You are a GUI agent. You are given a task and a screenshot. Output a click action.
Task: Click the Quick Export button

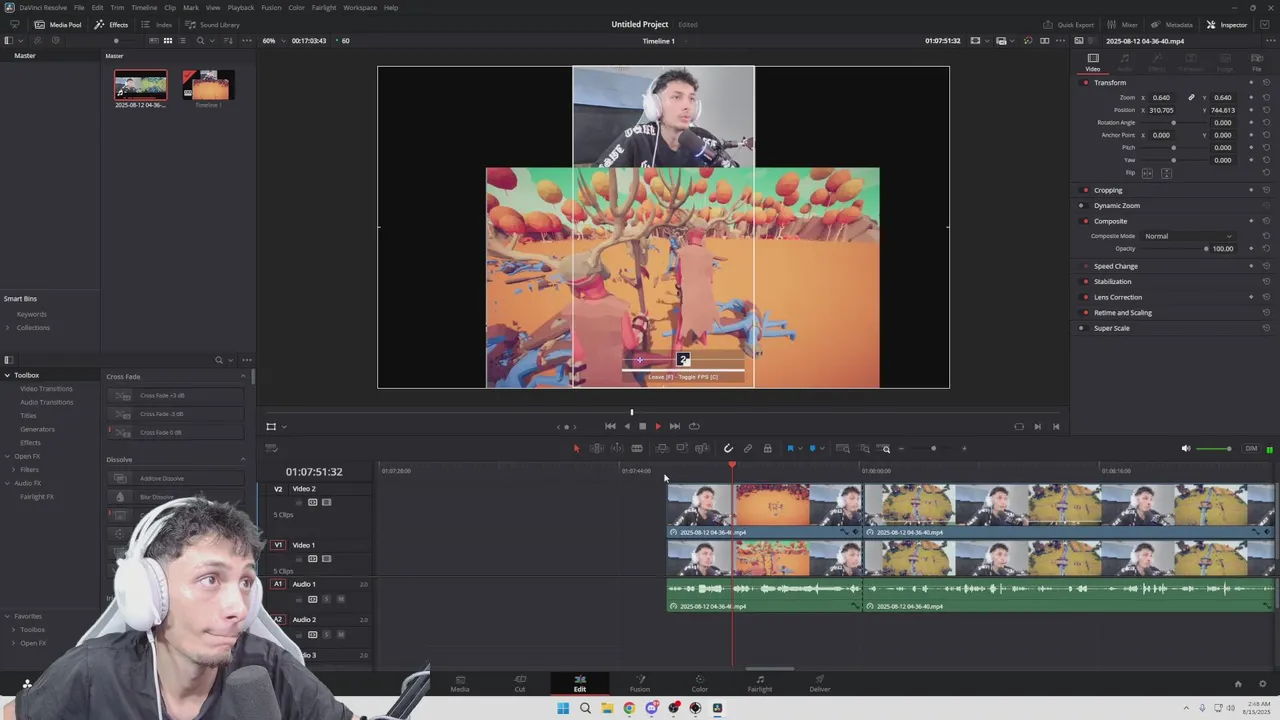1069,24
